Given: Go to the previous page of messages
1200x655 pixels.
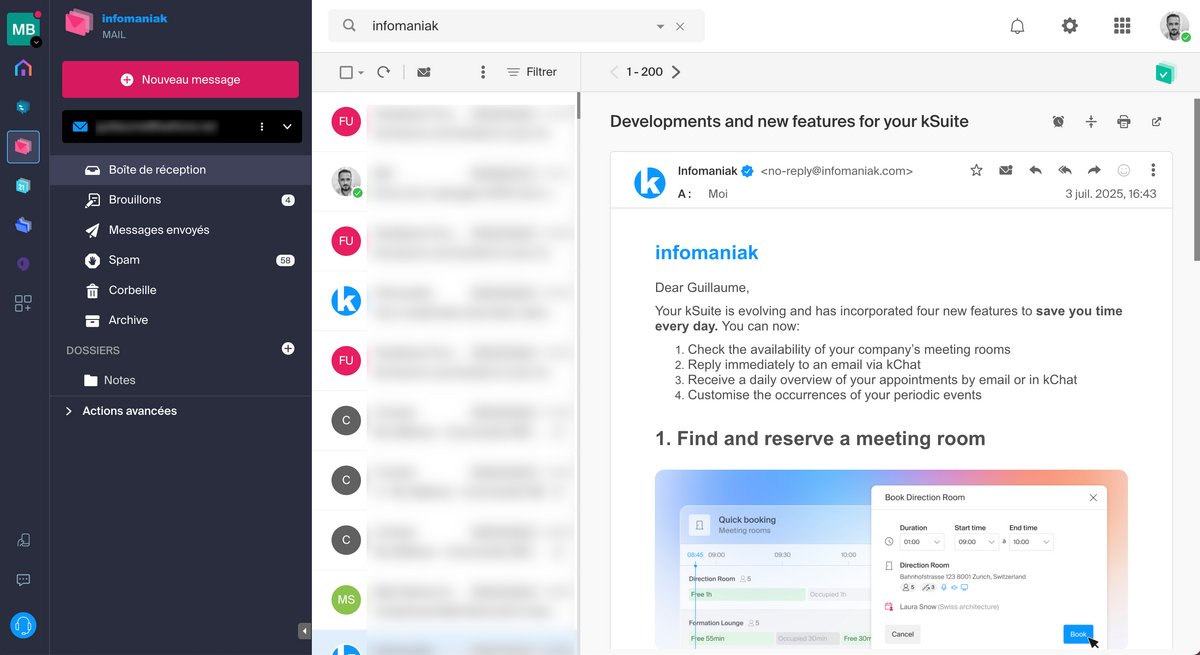Looking at the screenshot, I should (x=615, y=72).
